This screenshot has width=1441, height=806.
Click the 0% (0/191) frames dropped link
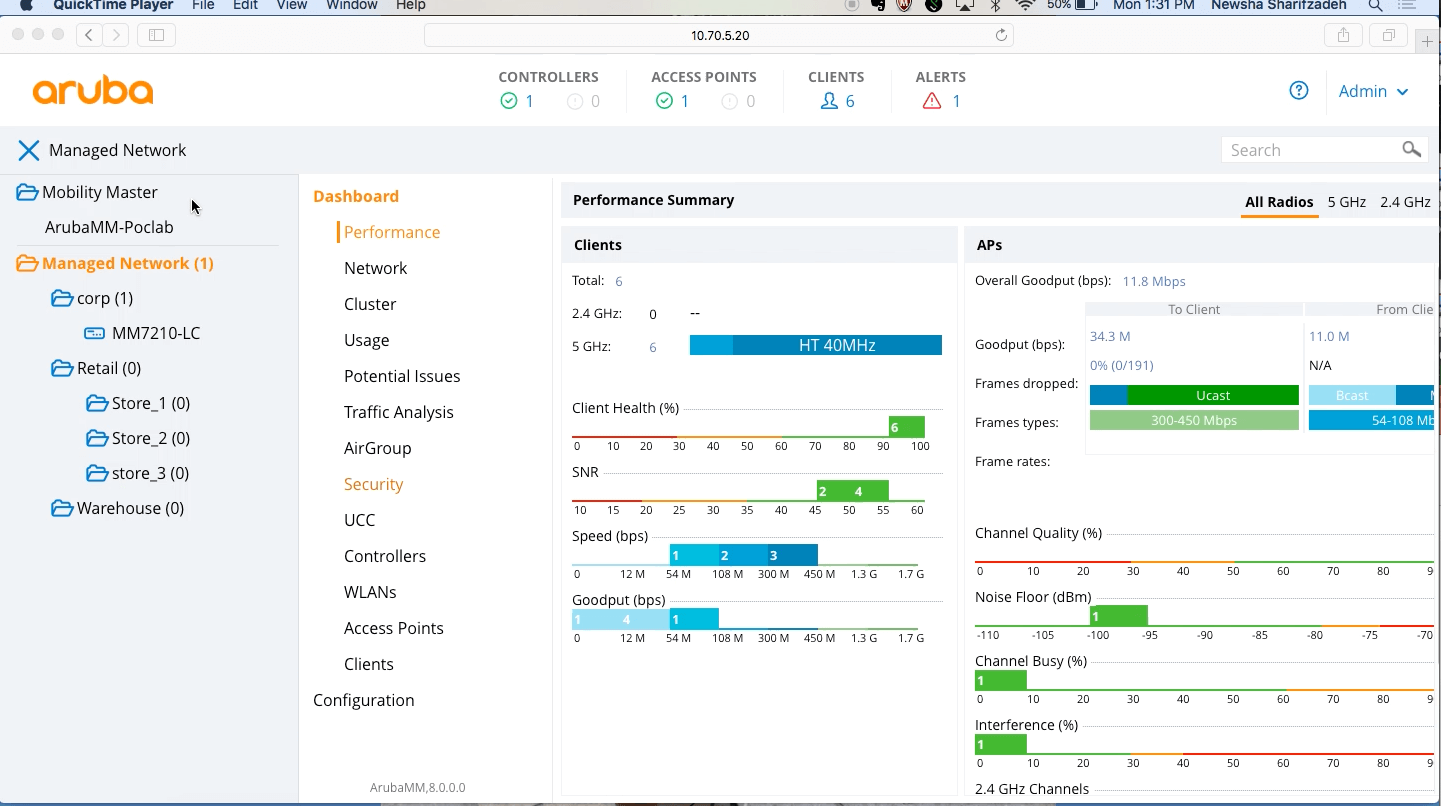pos(1121,365)
